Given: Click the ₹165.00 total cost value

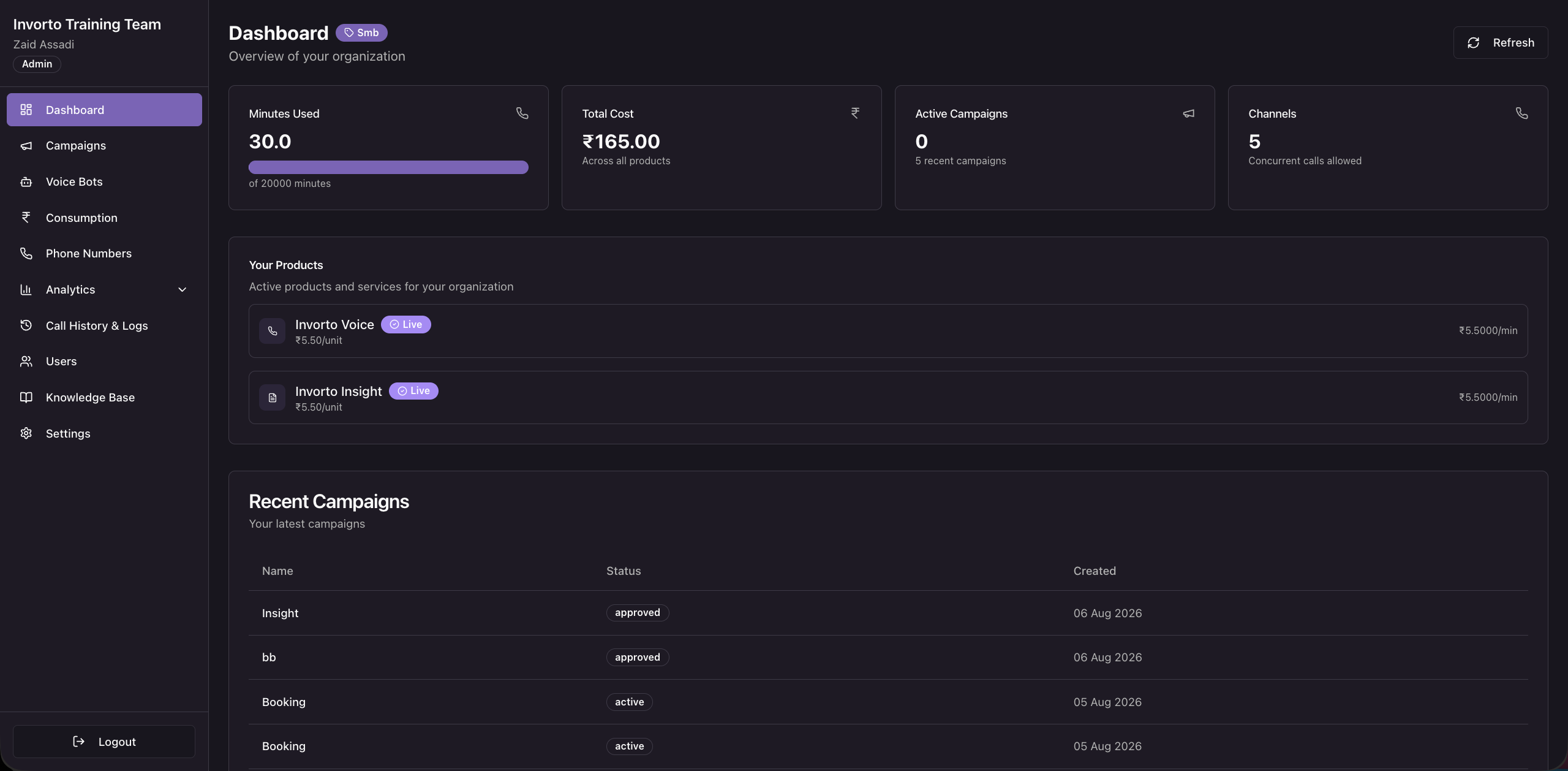Looking at the screenshot, I should pos(621,142).
